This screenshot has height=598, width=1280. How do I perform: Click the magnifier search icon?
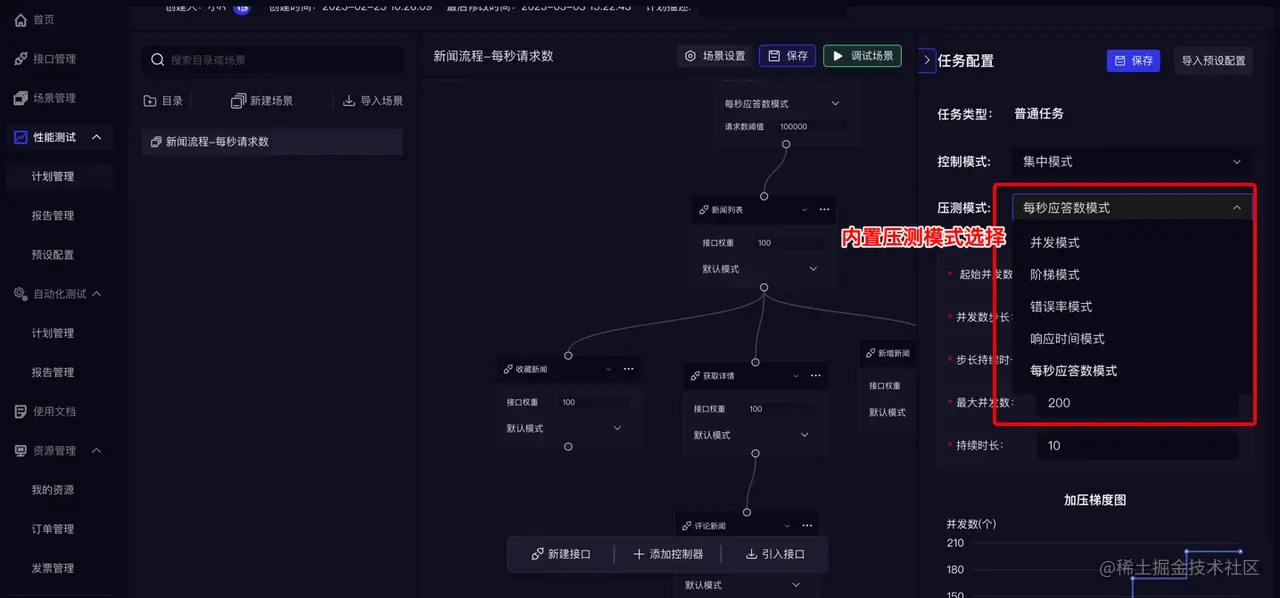pyautogui.click(x=157, y=60)
